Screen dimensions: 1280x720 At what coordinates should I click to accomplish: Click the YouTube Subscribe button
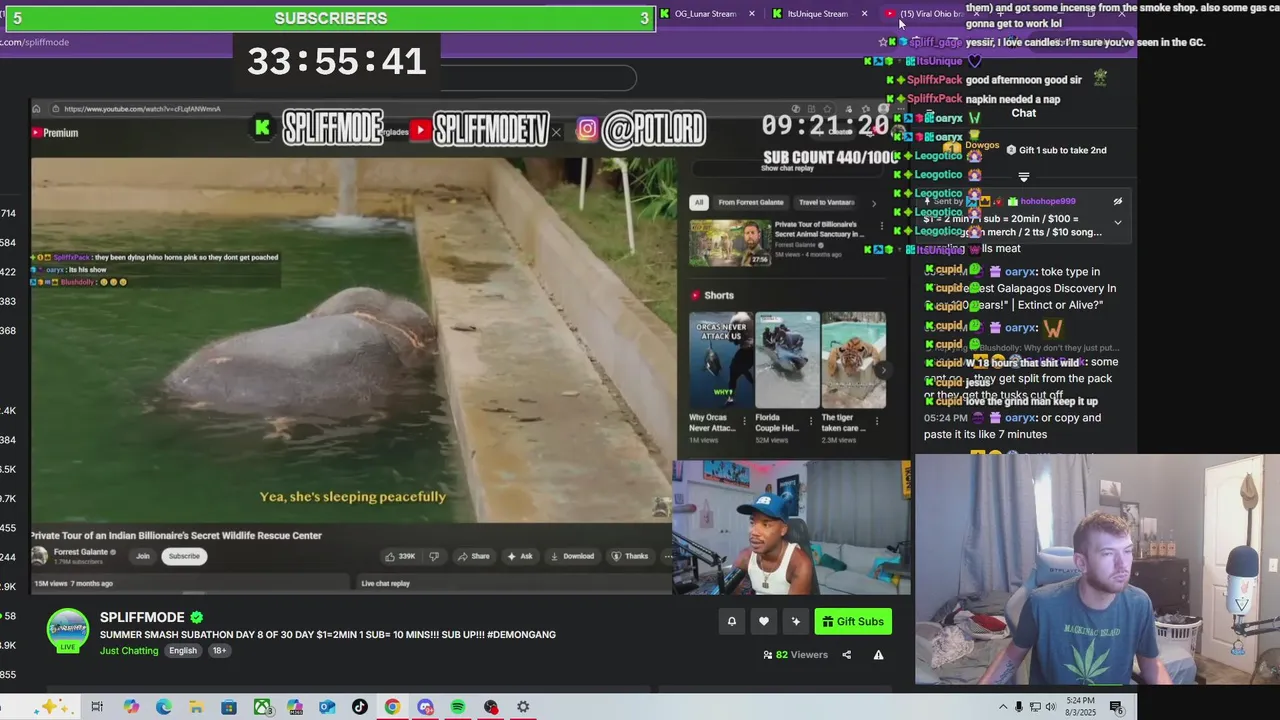coord(184,556)
